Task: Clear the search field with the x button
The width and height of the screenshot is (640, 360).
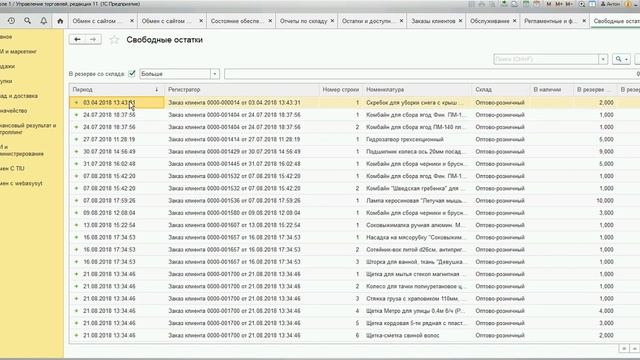Action: point(603,59)
